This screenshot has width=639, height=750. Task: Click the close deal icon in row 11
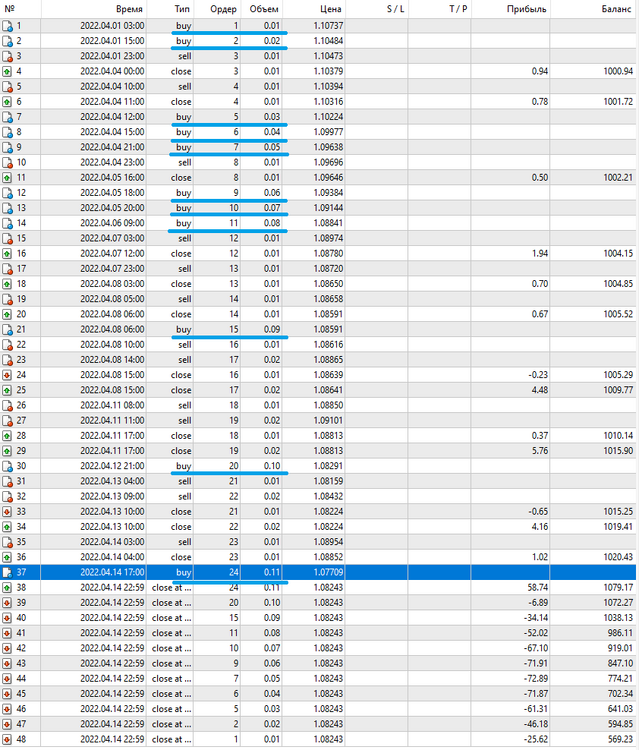[x=7, y=178]
